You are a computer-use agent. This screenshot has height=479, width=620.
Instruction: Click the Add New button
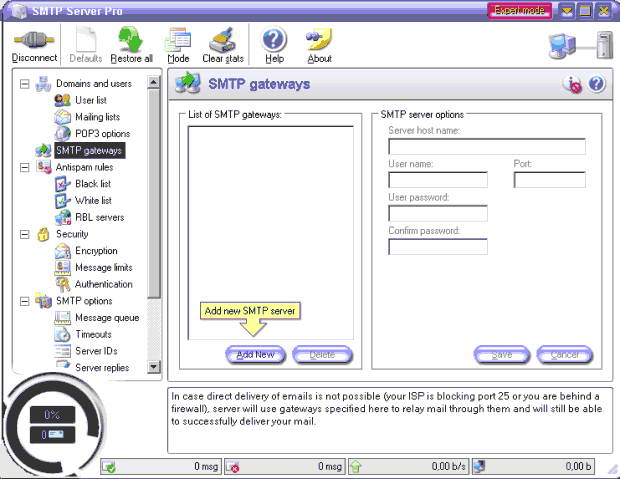point(255,355)
